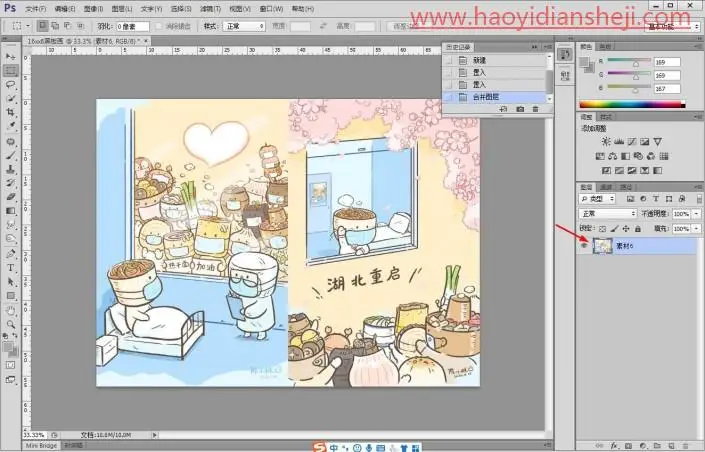
Task: Select the Quick Selection tool
Action: pos(10,98)
